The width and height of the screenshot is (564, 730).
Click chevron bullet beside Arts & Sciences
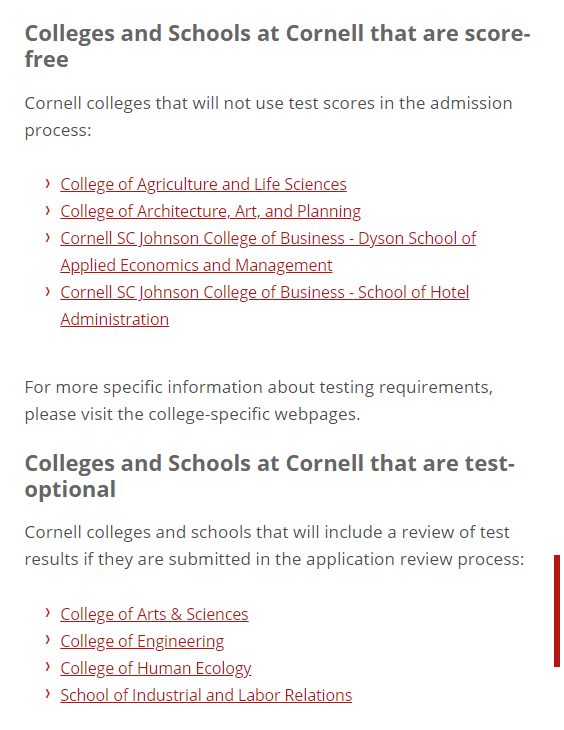click(x=48, y=613)
